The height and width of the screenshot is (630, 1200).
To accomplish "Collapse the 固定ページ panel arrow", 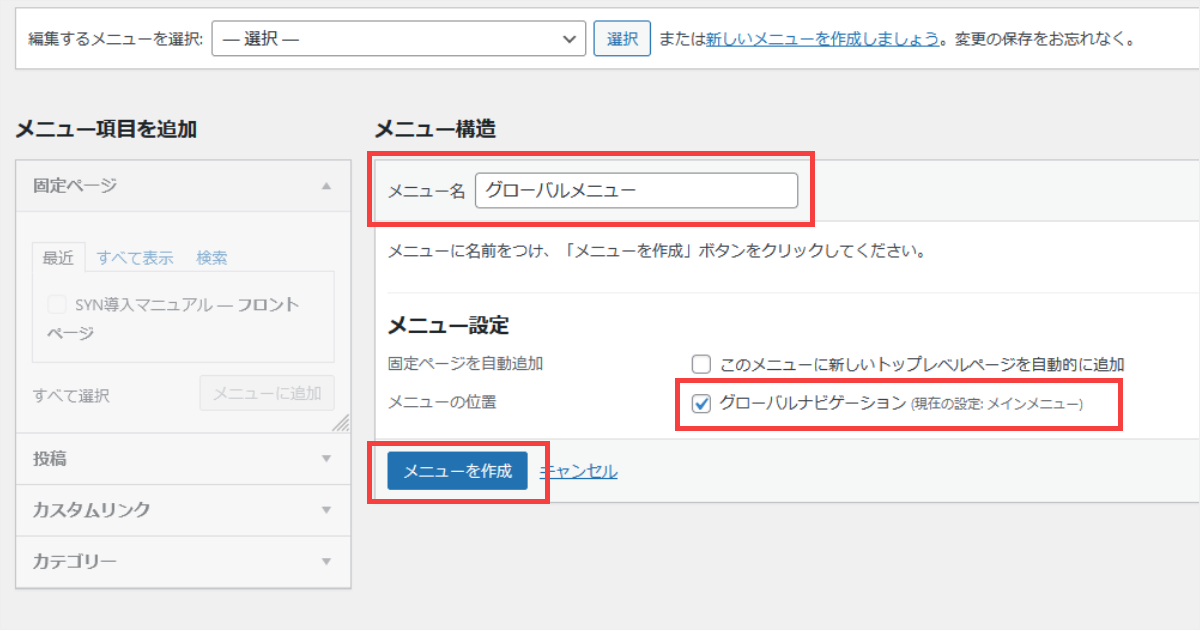I will 325,186.
